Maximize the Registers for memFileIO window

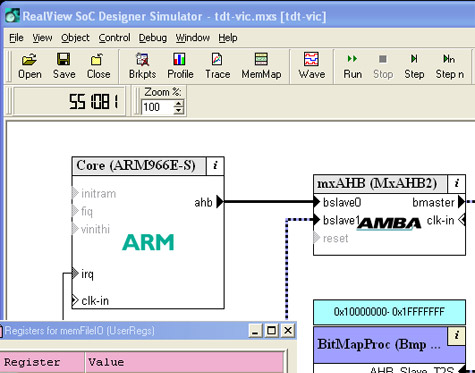coord(271,331)
